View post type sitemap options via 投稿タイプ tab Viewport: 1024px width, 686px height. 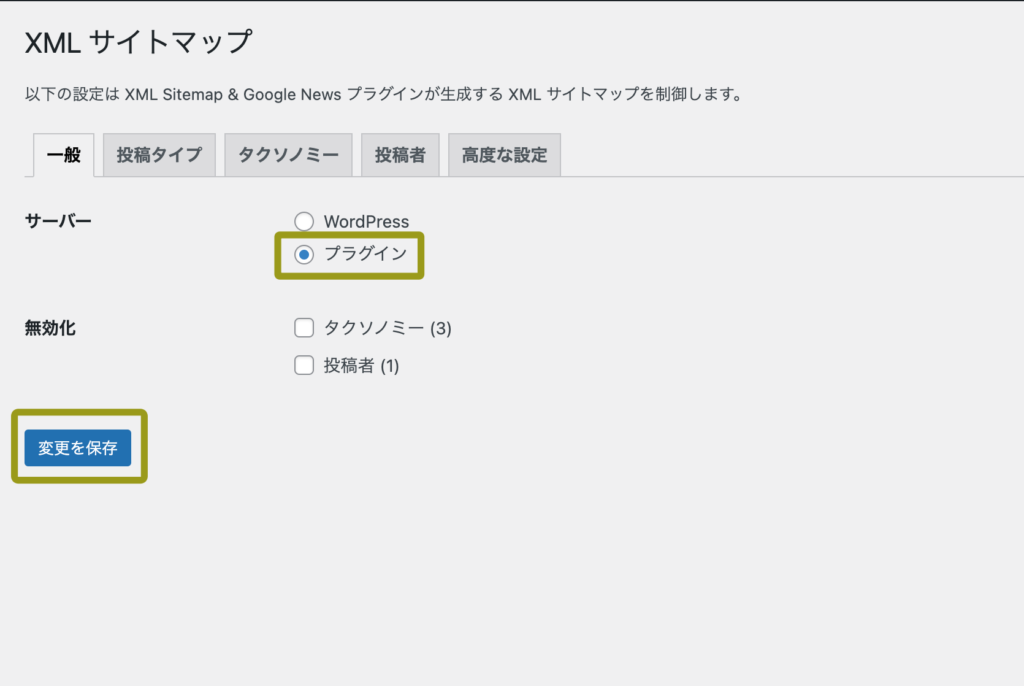(x=159, y=155)
